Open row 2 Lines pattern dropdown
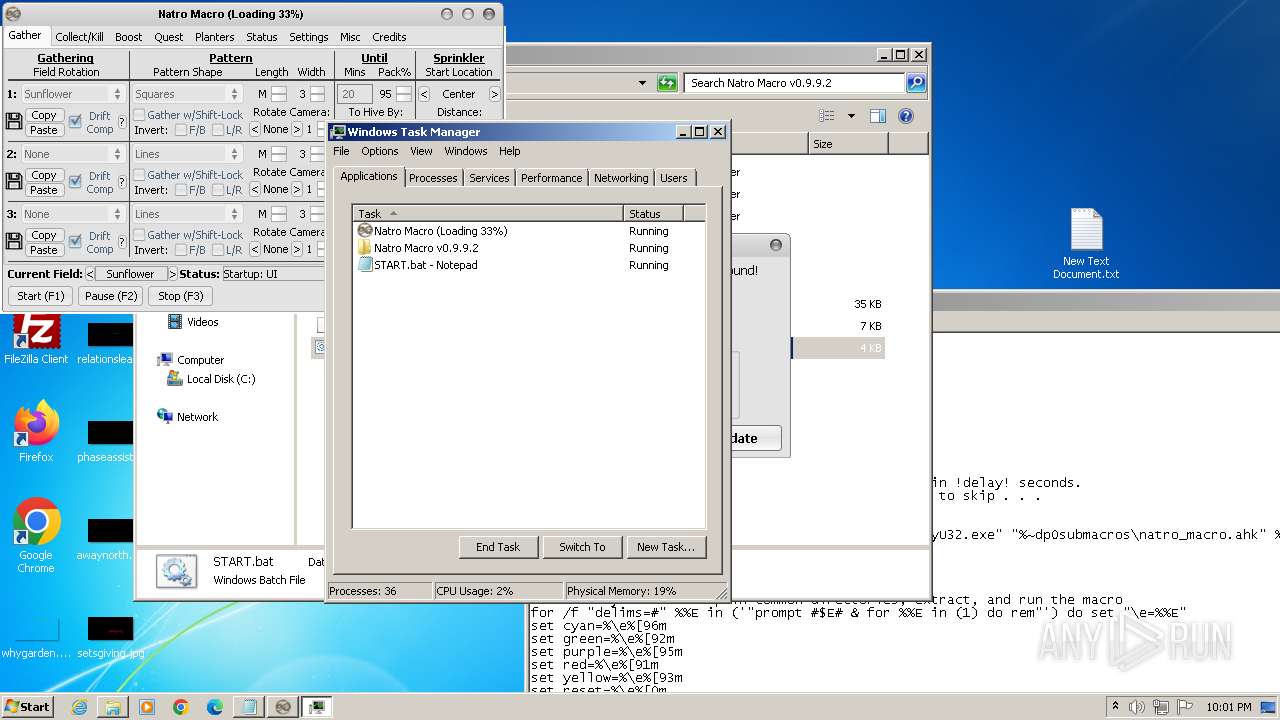 point(187,154)
